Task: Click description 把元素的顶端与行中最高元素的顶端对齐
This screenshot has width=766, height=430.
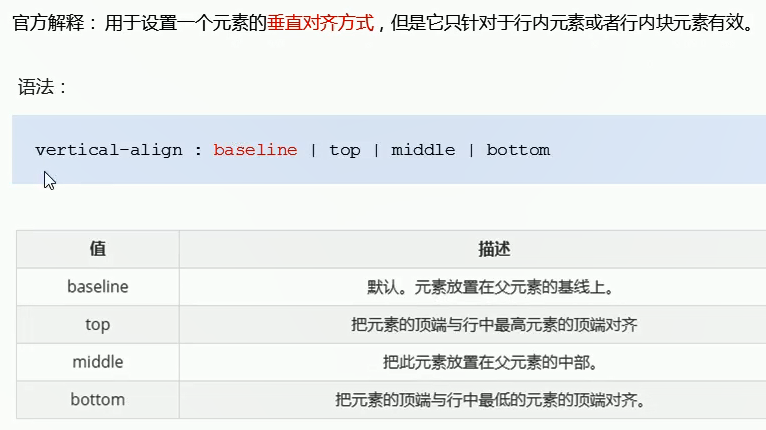Action: click(x=494, y=324)
